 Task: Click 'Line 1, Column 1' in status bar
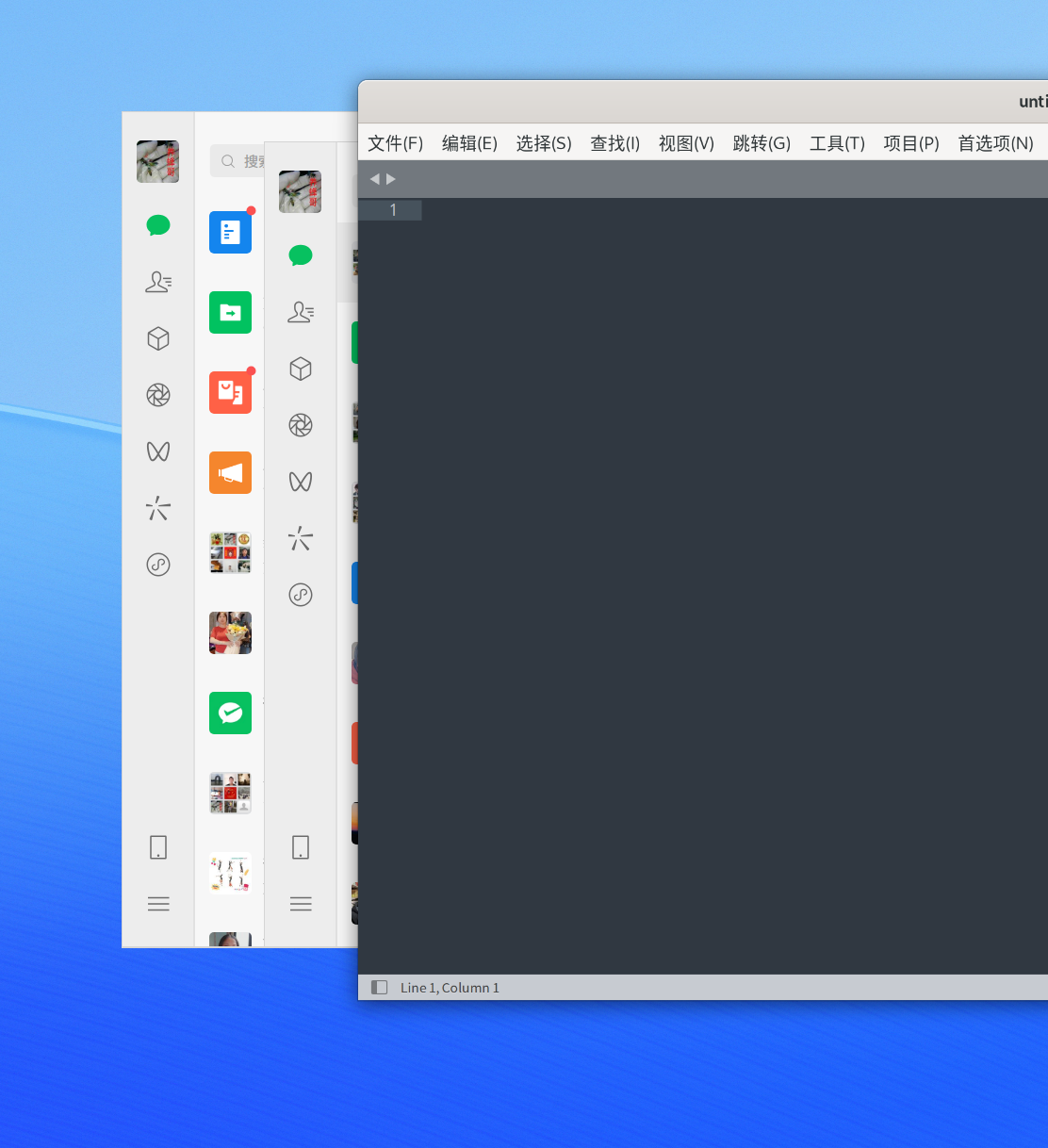point(450,988)
